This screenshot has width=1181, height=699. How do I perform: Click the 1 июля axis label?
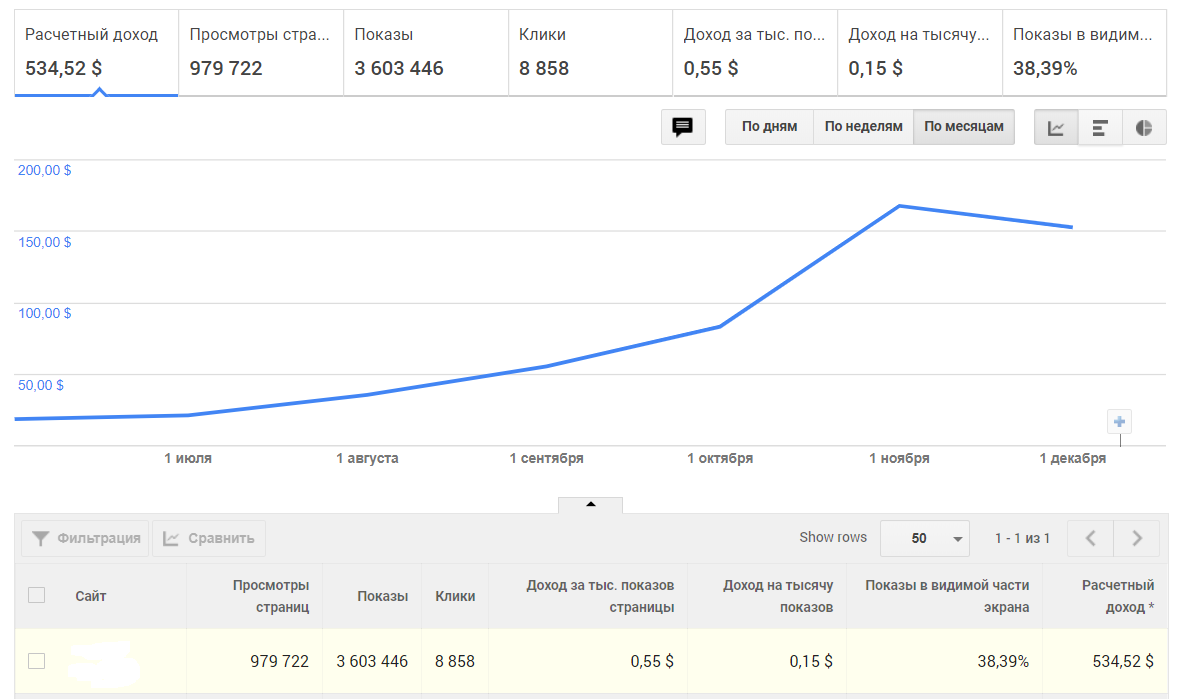point(188,458)
